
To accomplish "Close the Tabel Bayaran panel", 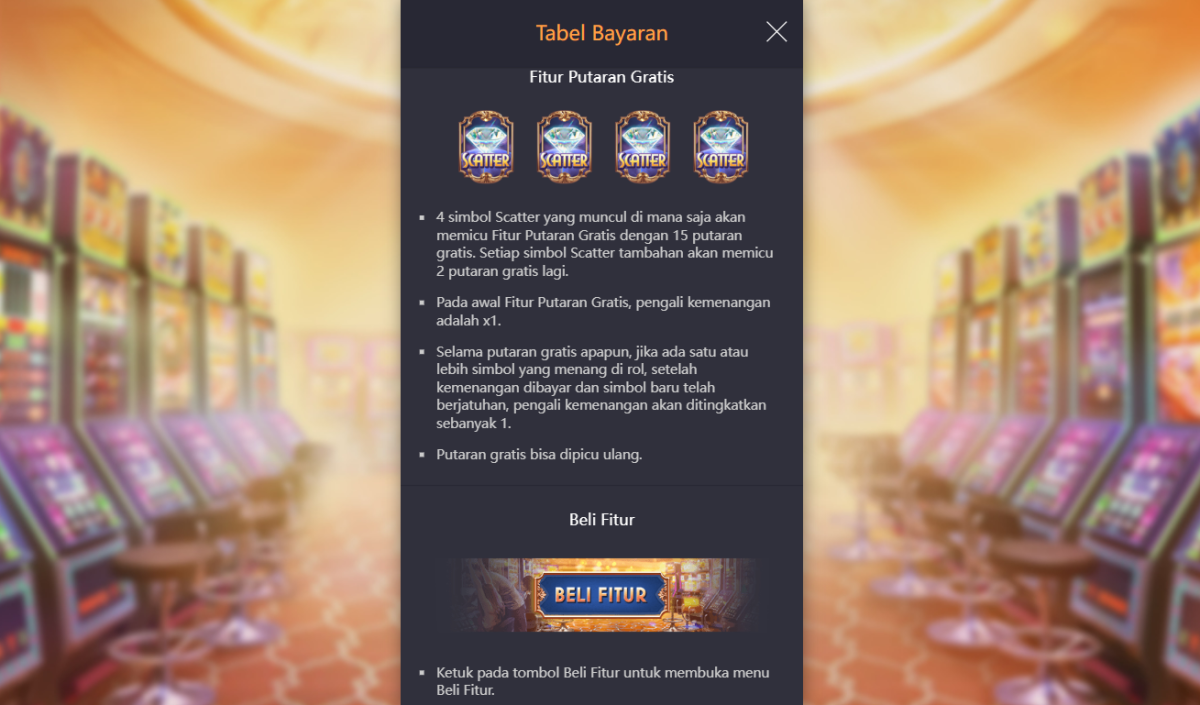I will (x=776, y=32).
